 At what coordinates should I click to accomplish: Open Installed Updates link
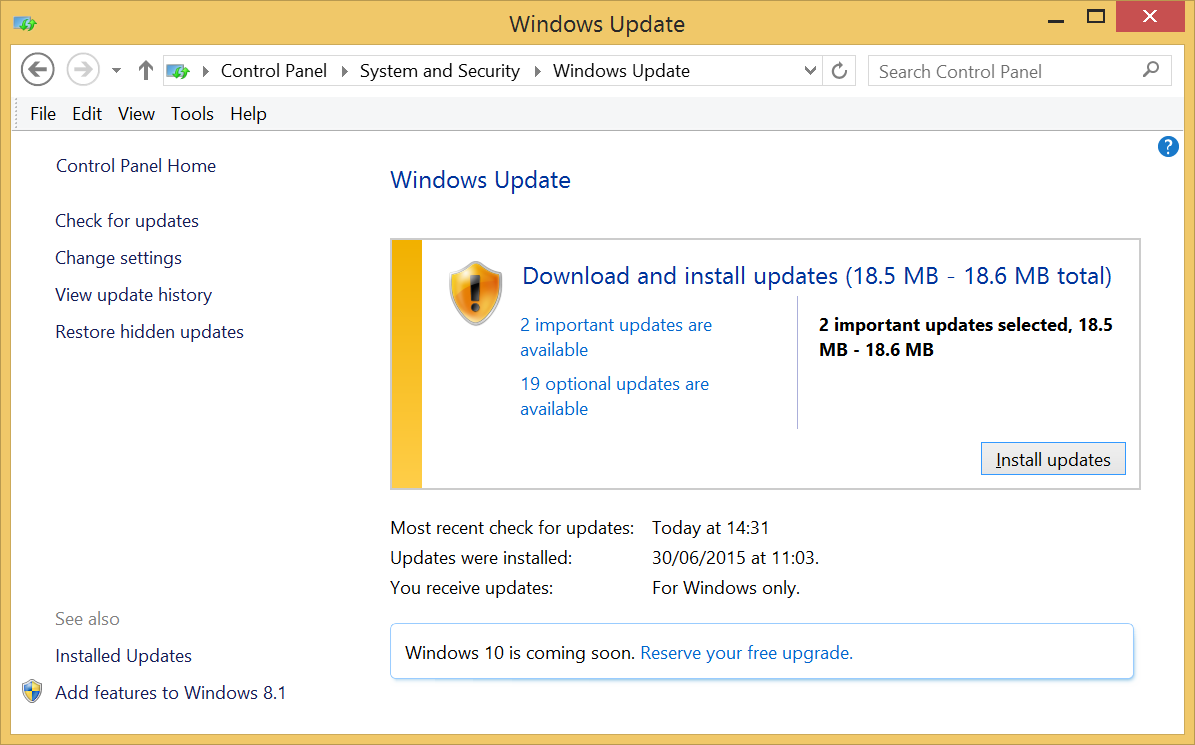click(123, 656)
